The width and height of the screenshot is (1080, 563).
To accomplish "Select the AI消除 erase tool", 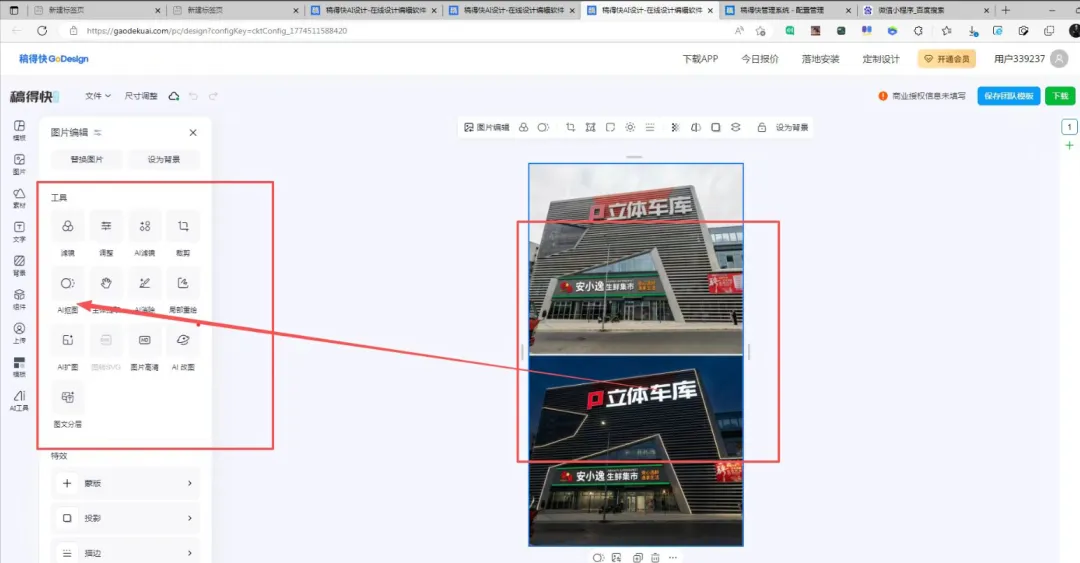I will [145, 291].
